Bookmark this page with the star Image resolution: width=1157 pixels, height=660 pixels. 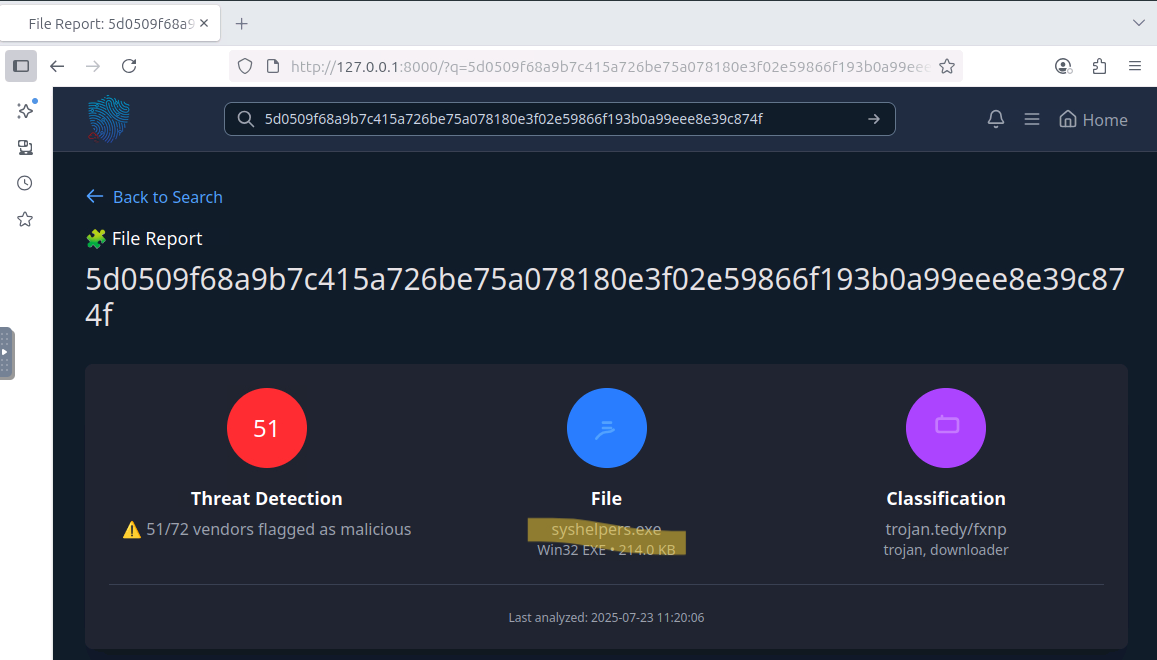click(947, 66)
